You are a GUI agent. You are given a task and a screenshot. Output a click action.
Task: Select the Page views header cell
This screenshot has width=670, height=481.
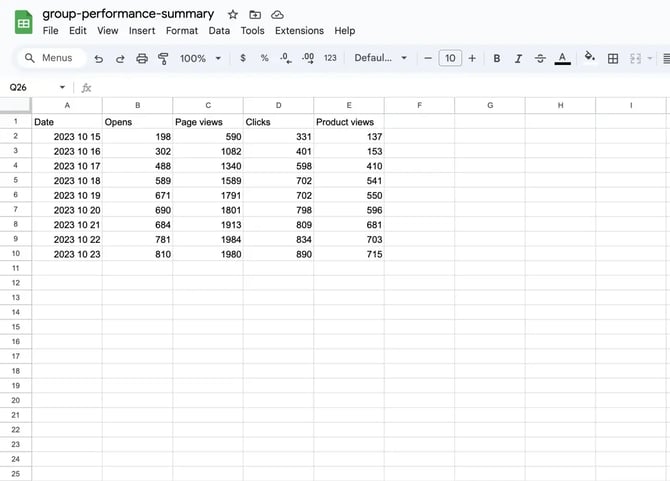(x=208, y=122)
